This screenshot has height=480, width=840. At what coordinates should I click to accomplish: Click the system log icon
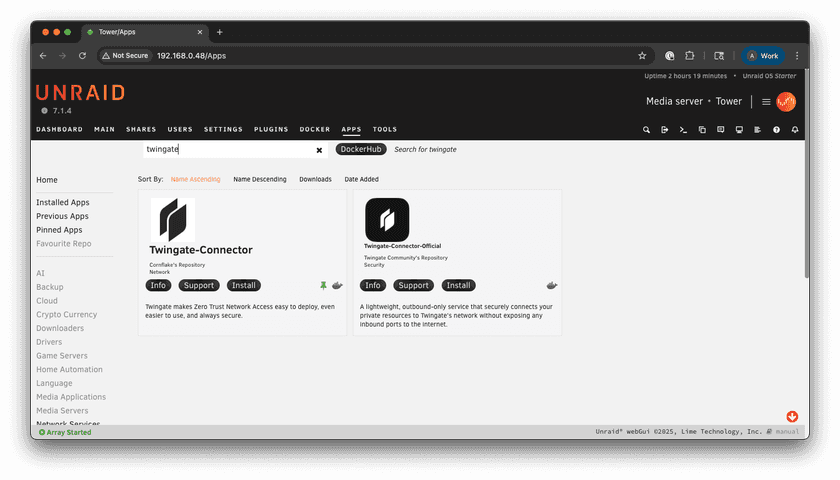[x=758, y=130]
